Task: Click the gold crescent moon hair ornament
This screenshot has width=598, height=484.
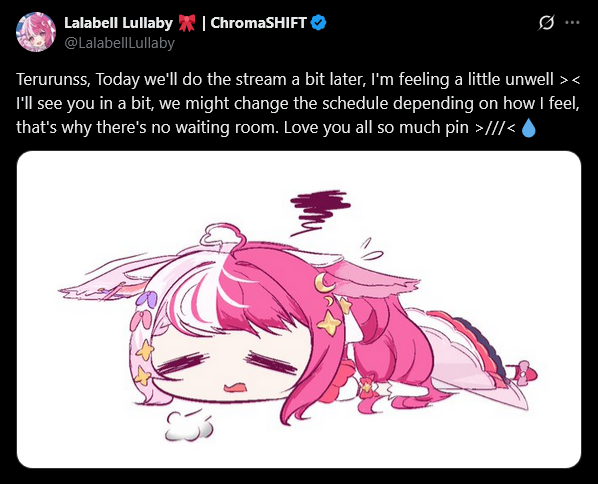Action: coord(324,283)
